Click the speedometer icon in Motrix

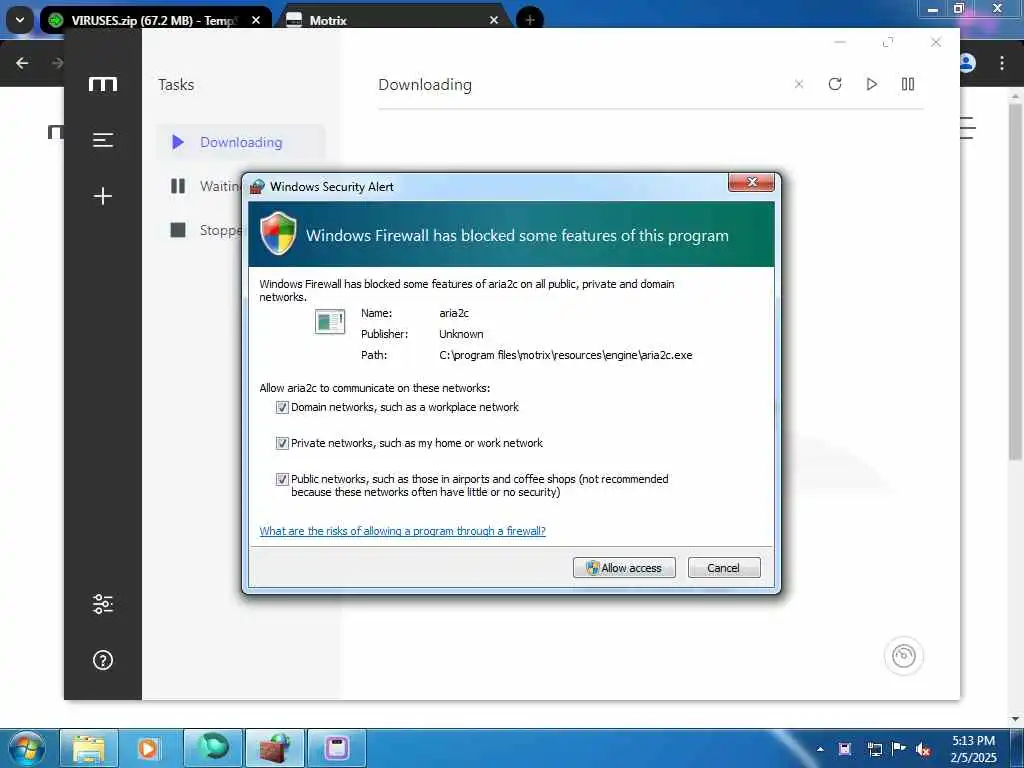tap(904, 656)
